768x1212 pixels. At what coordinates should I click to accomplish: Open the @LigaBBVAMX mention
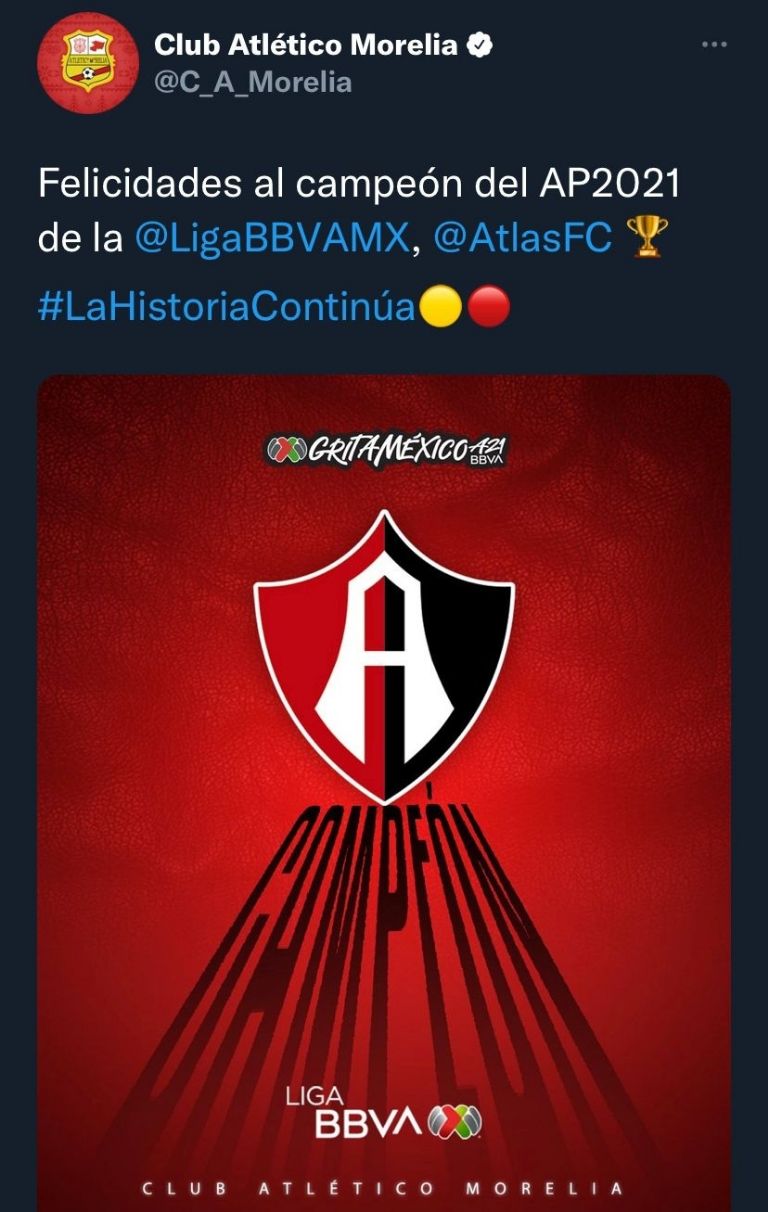(x=271, y=239)
